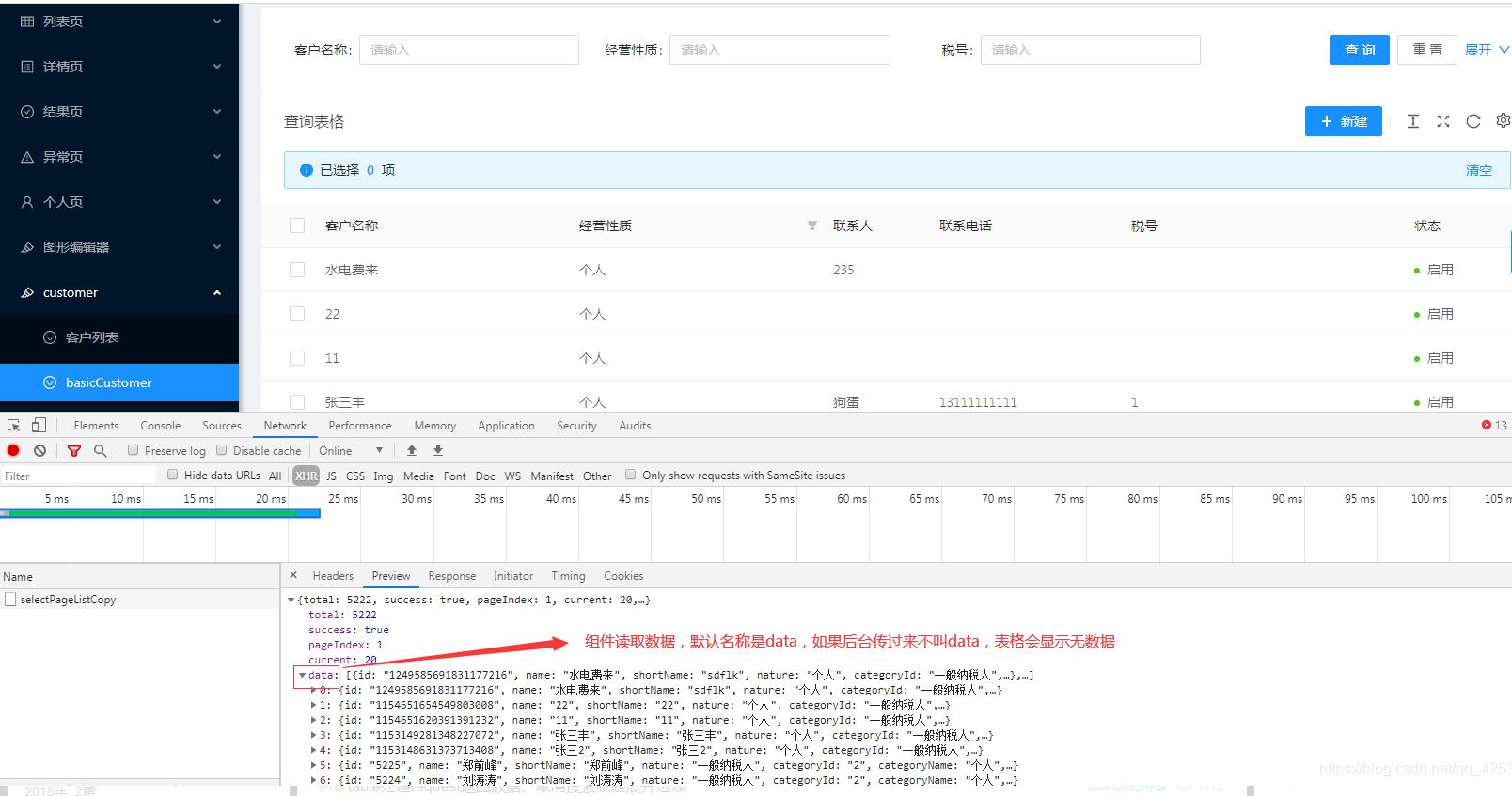The height and width of the screenshot is (796, 1512).
Task: Tick the selectPageListCopy request checkbox
Action: [10, 600]
